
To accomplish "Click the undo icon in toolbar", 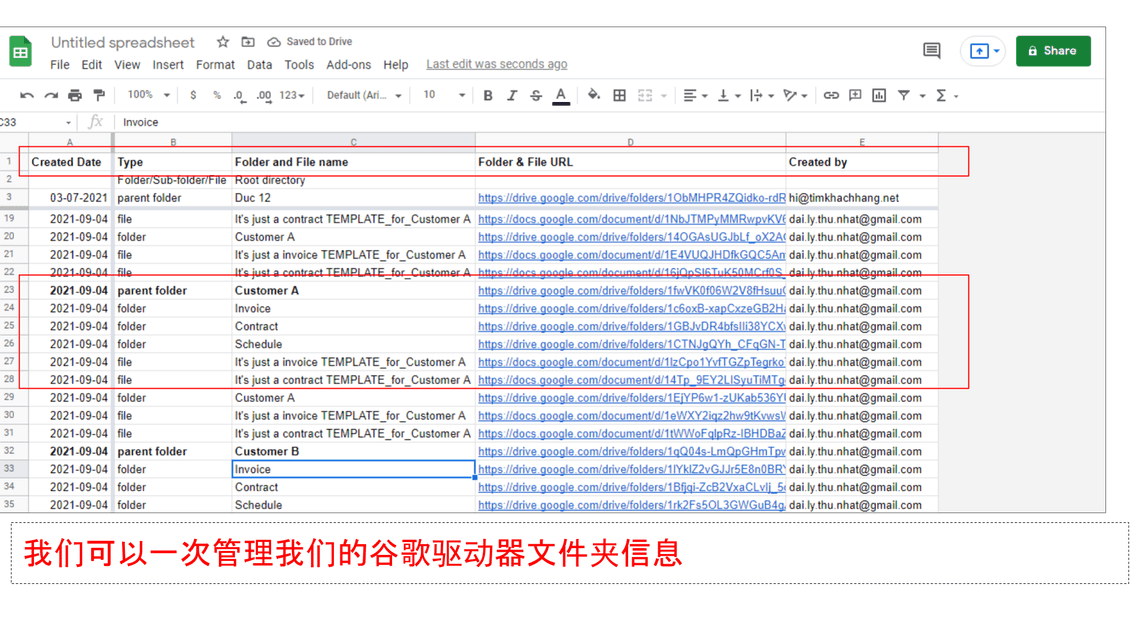I will pos(27,95).
